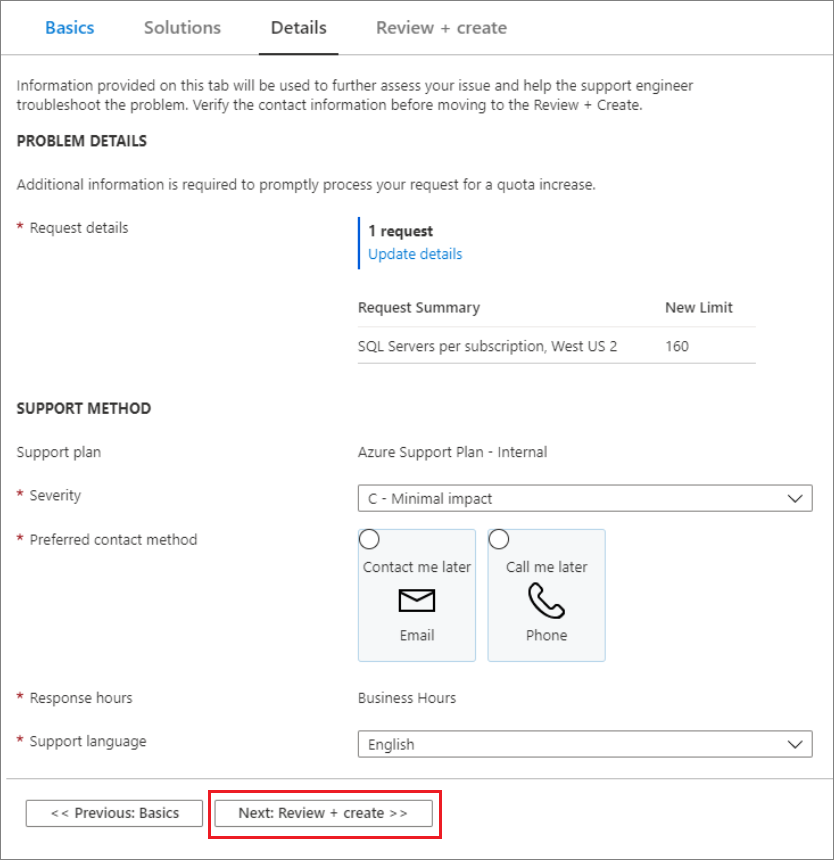
Task: Click the chevron arrow beside English
Action: pos(796,744)
